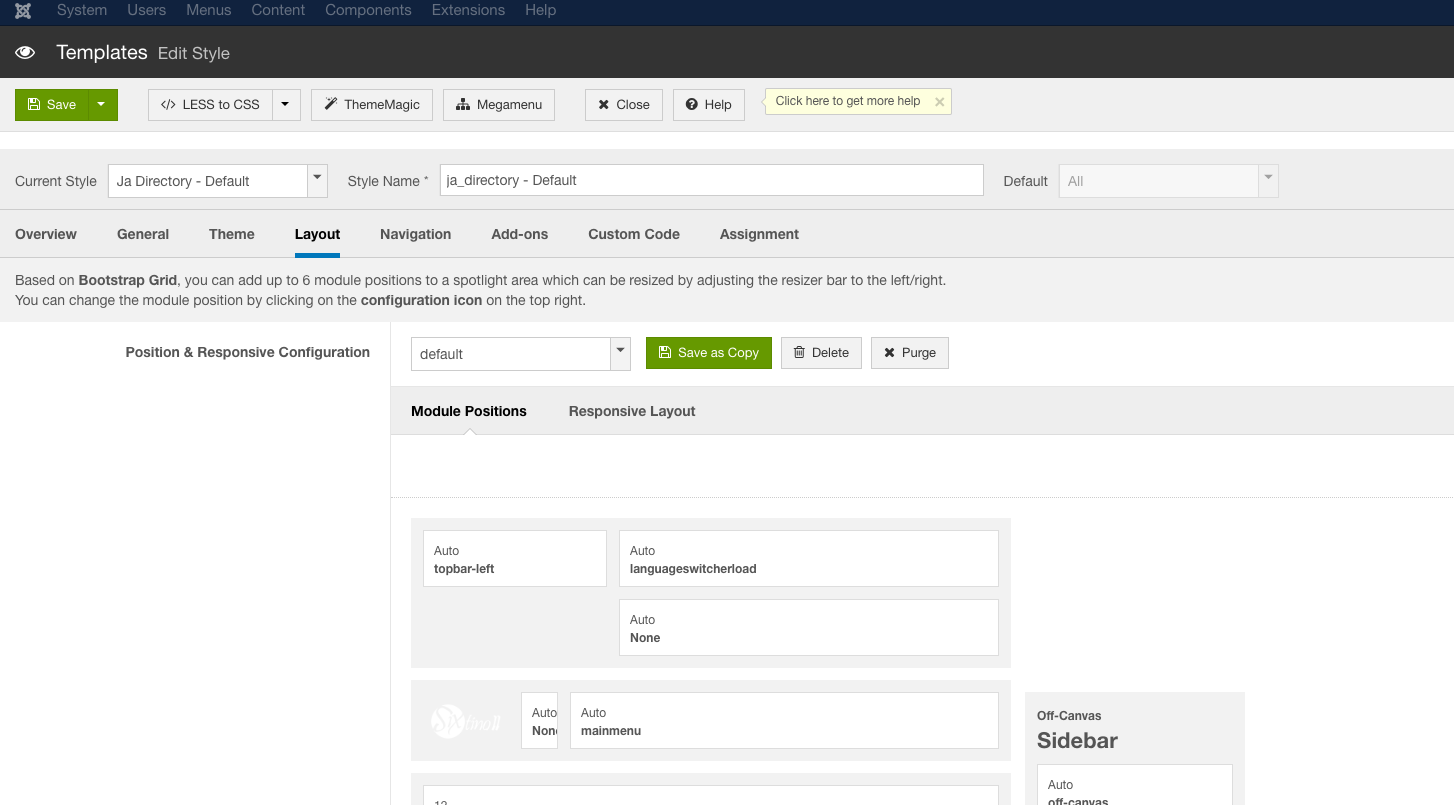Click the green Save button
This screenshot has height=805, width=1454.
pos(52,105)
